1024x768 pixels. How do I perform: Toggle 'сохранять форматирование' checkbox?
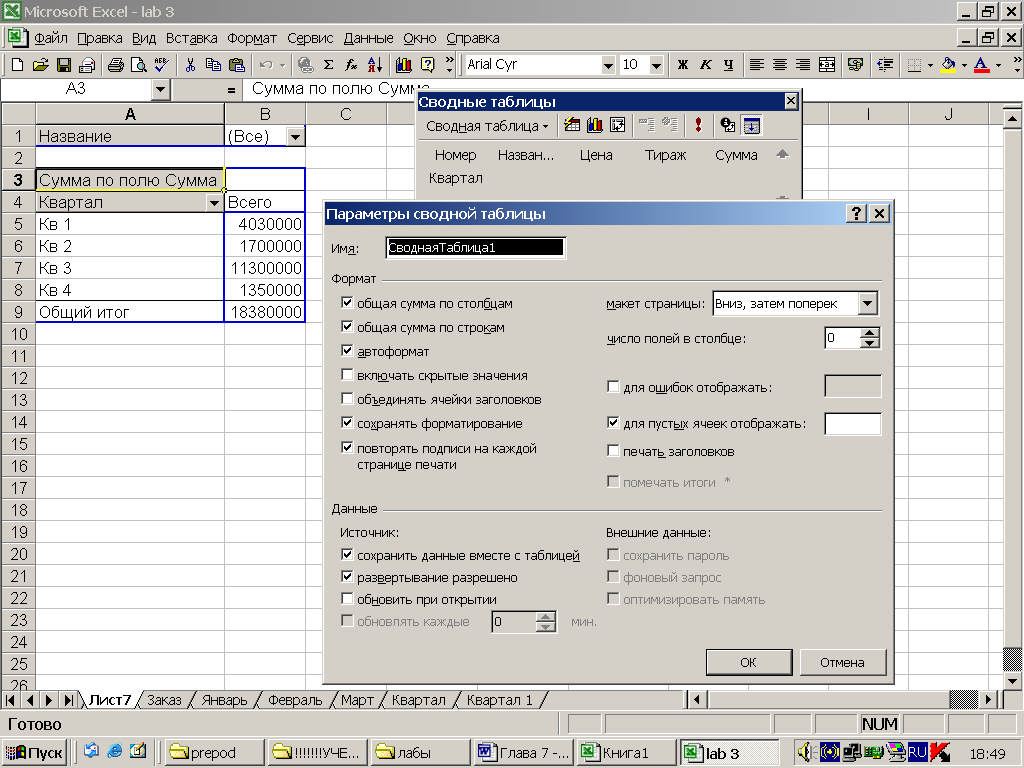(x=347, y=423)
